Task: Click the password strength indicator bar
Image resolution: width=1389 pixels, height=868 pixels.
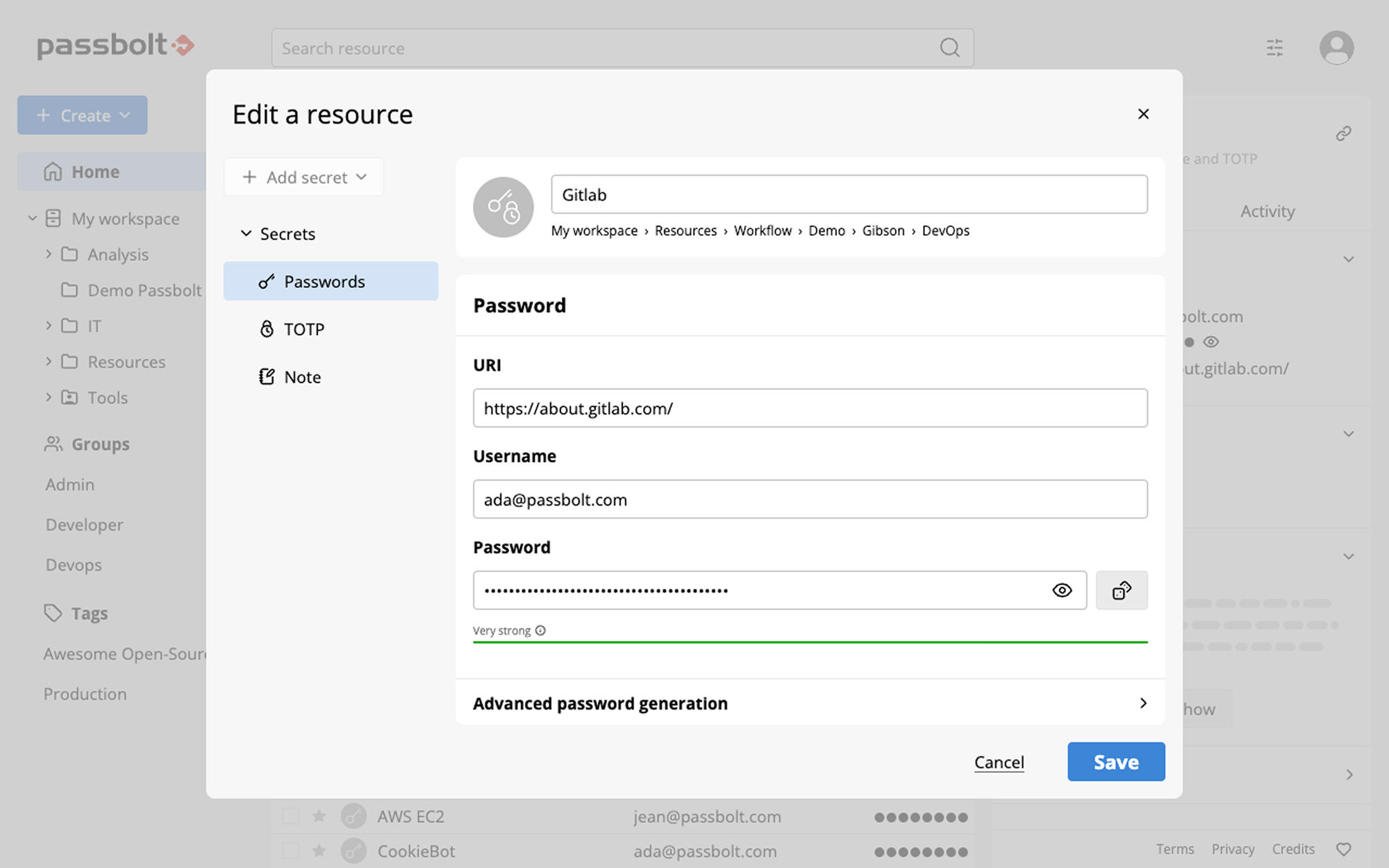Action: point(809,643)
